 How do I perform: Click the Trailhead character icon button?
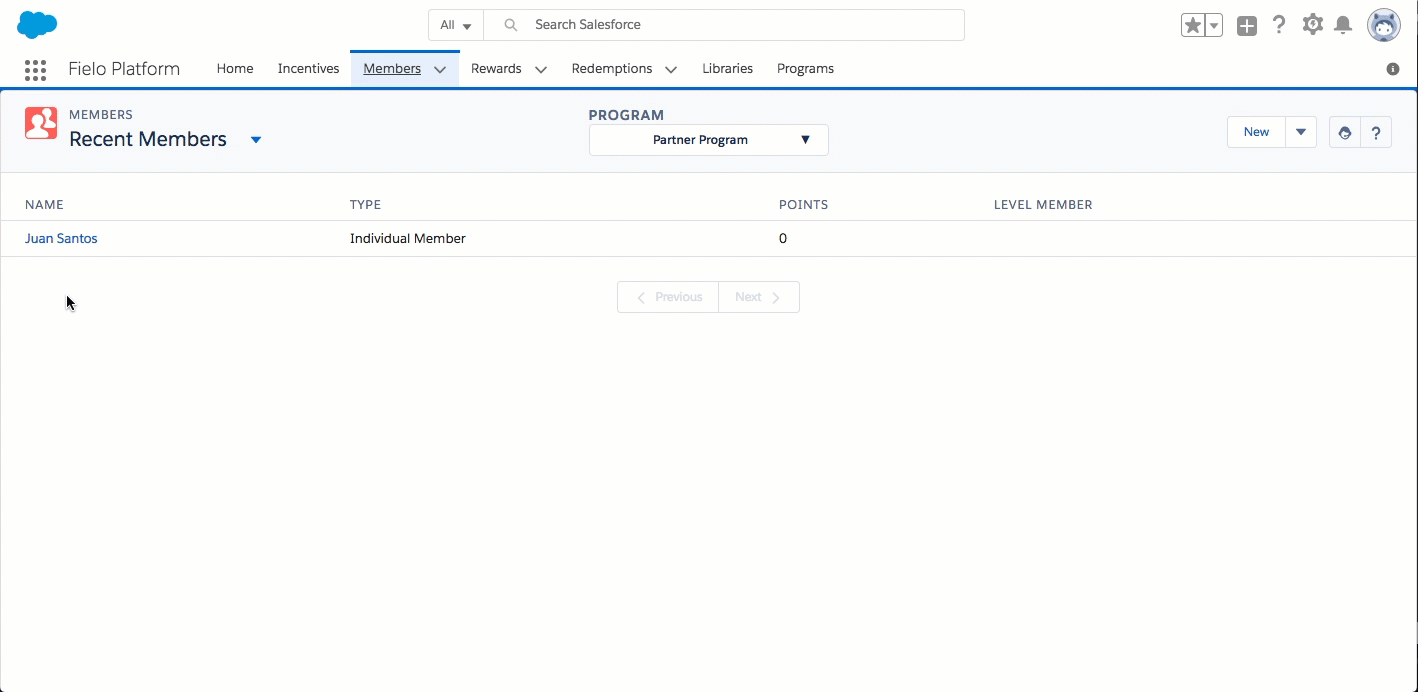click(x=1345, y=132)
